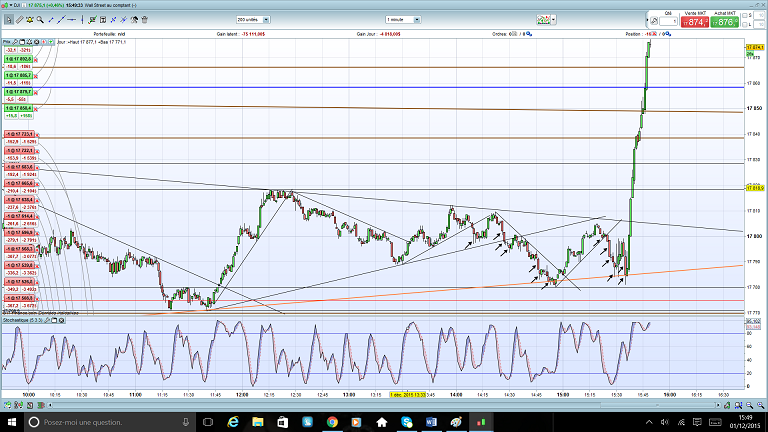This screenshot has width=768, height=432.
Task: Tick the L limit checkbox
Action: click(x=744, y=24)
